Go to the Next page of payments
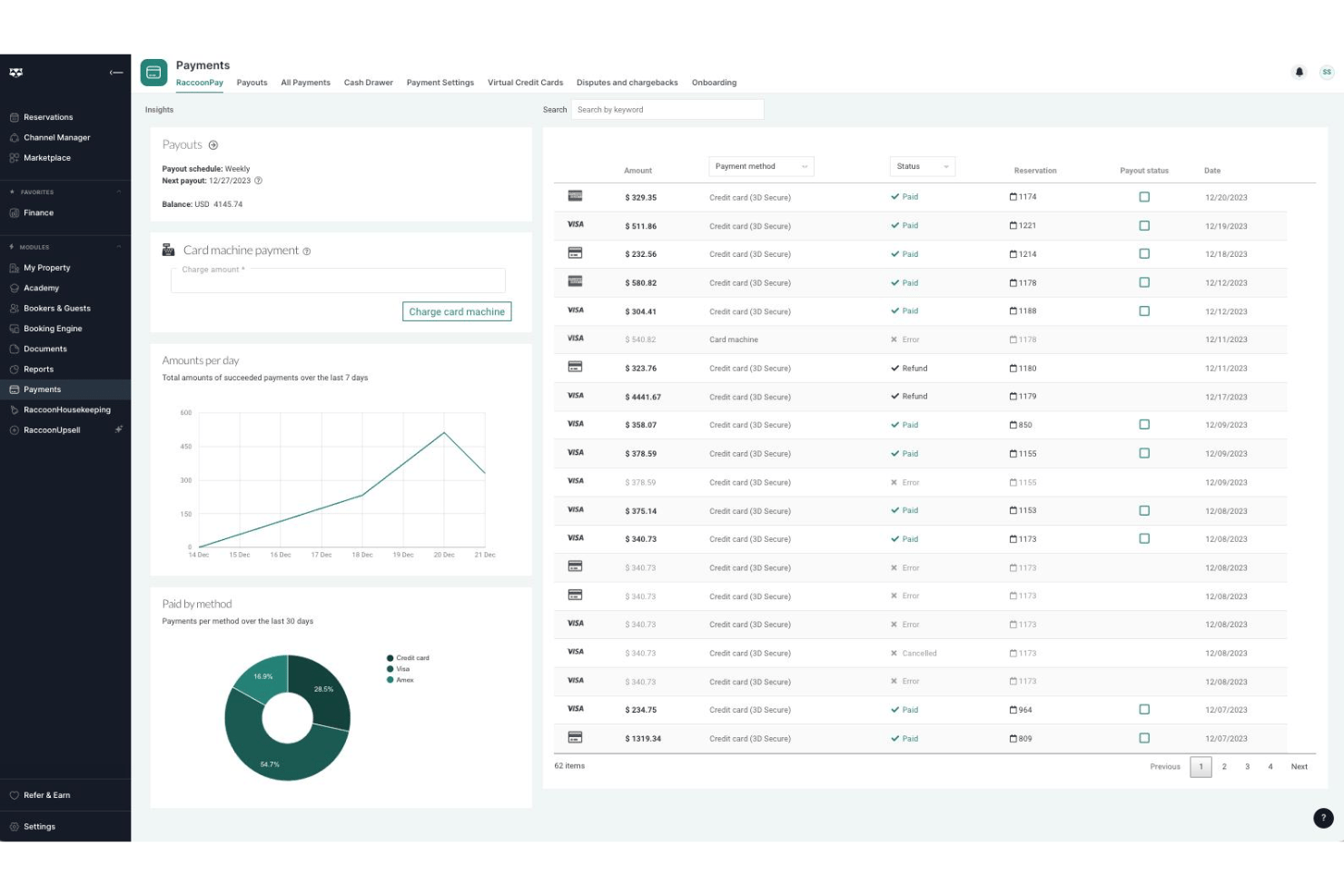Screen dimensions: 1344x896 click(1300, 767)
